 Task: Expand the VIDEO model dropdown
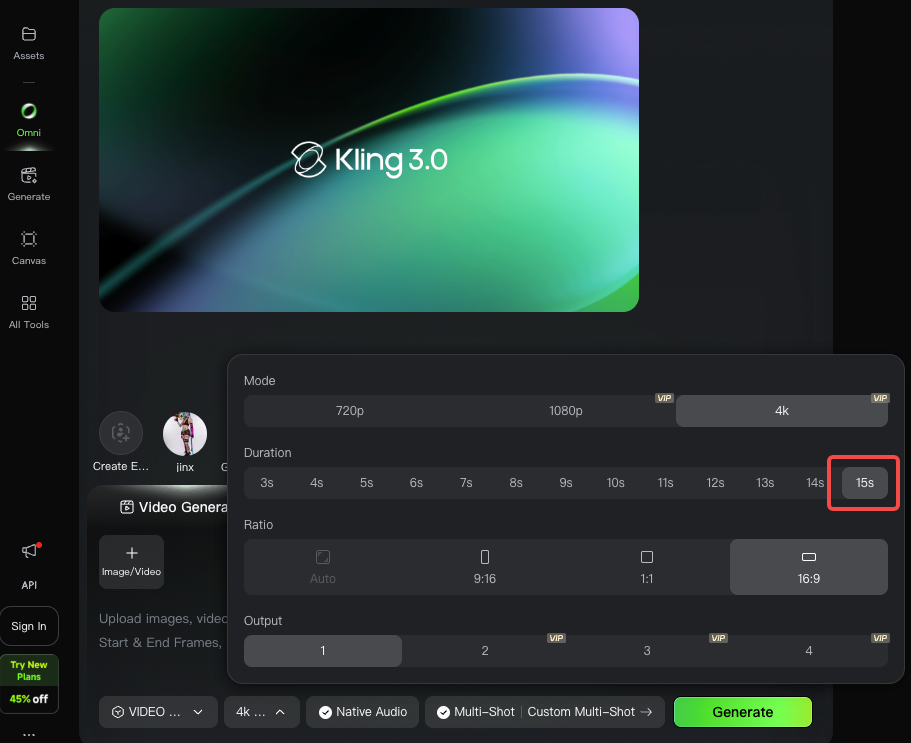[x=159, y=712]
